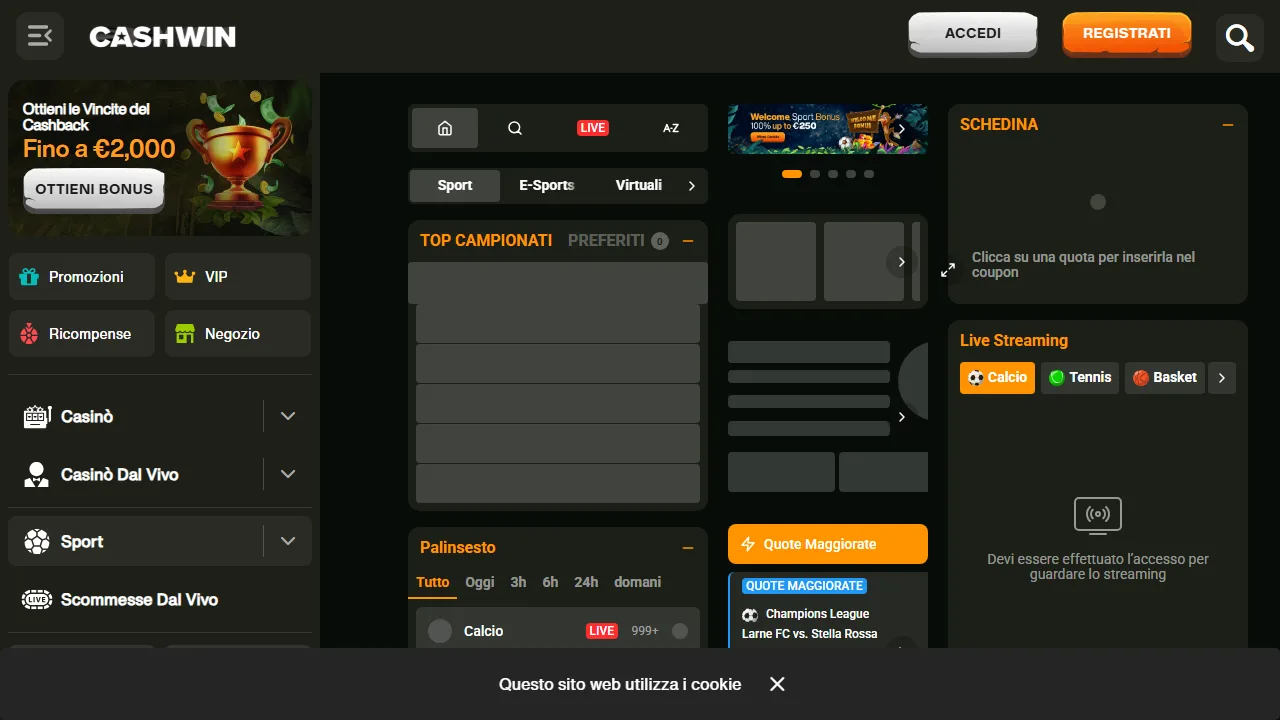The width and height of the screenshot is (1280, 720).
Task: Expand the betslip fullscreen arrows icon
Action: point(948,270)
